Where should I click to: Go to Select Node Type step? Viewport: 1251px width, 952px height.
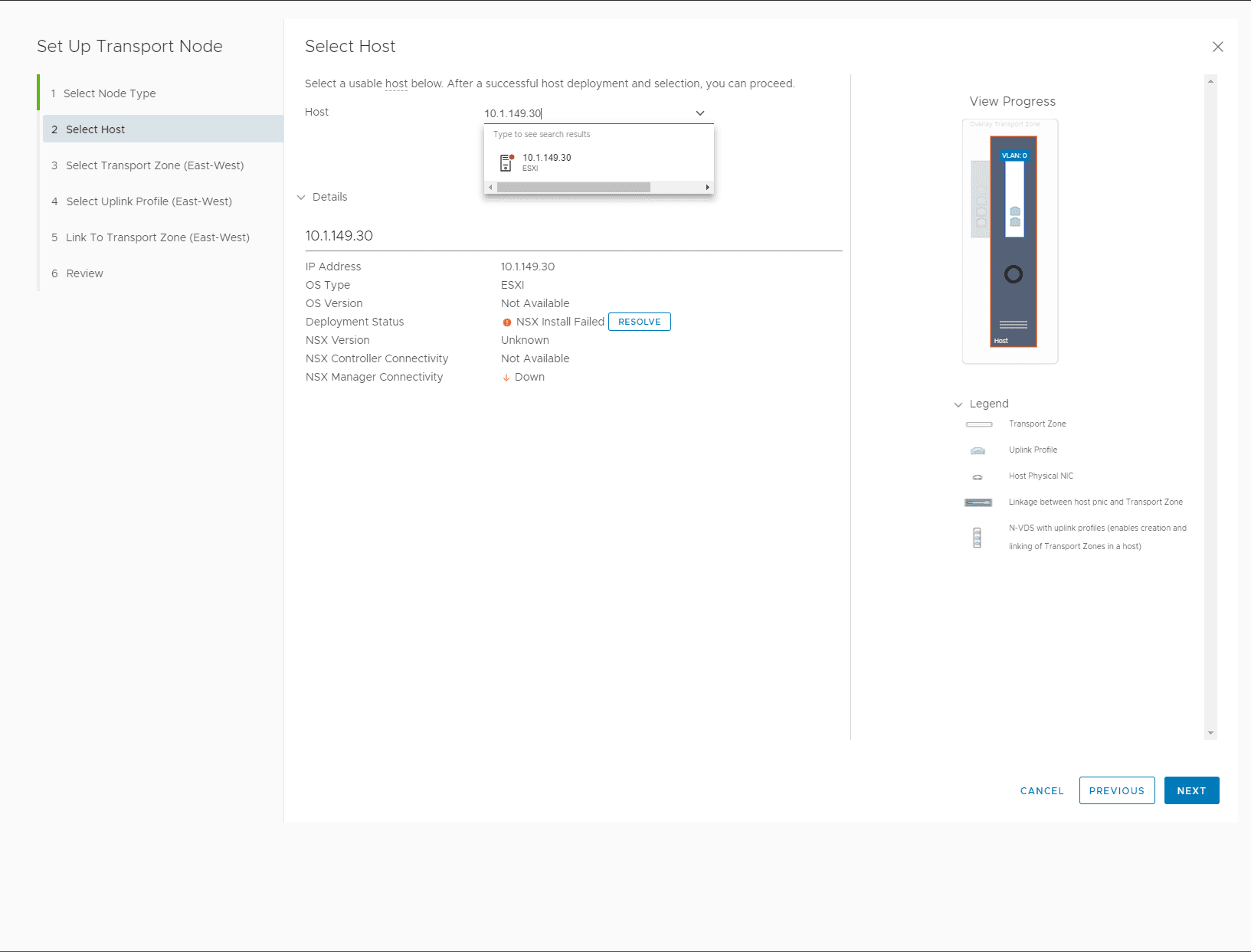110,93
